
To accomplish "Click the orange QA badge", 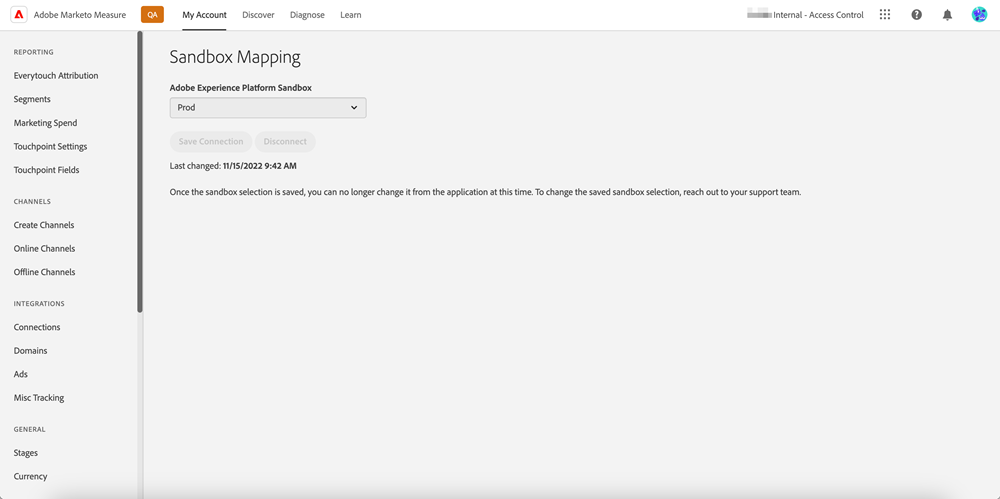I will (152, 15).
